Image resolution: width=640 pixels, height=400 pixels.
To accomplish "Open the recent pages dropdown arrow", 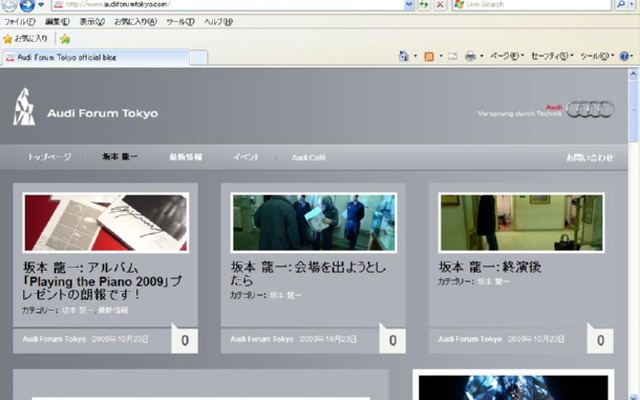I will [x=41, y=5].
